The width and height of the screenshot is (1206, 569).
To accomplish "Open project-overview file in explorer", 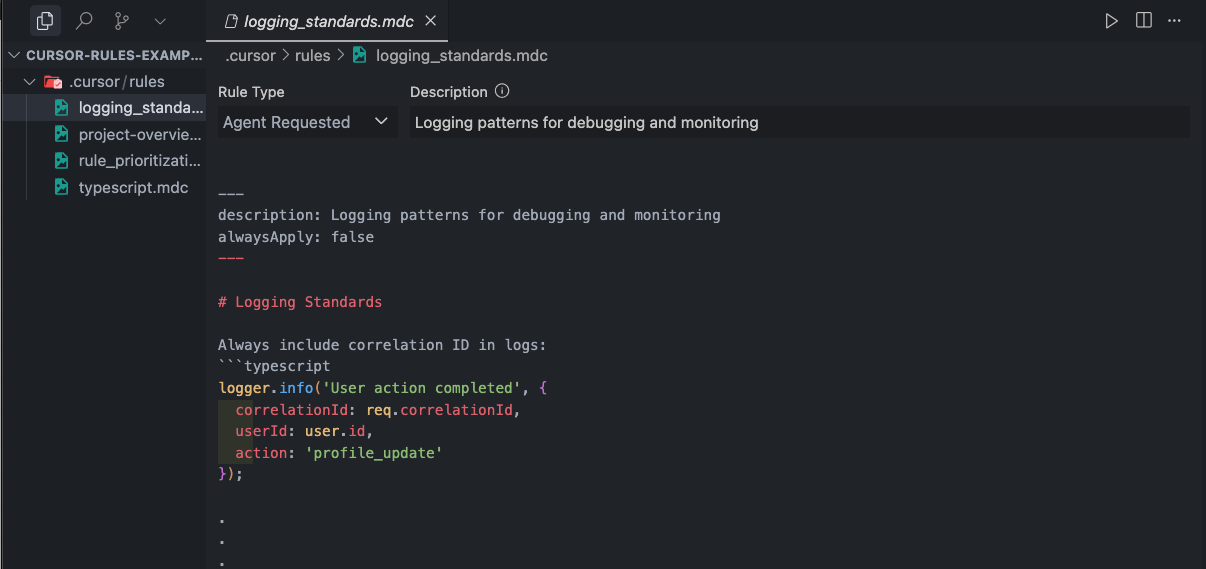I will (139, 134).
